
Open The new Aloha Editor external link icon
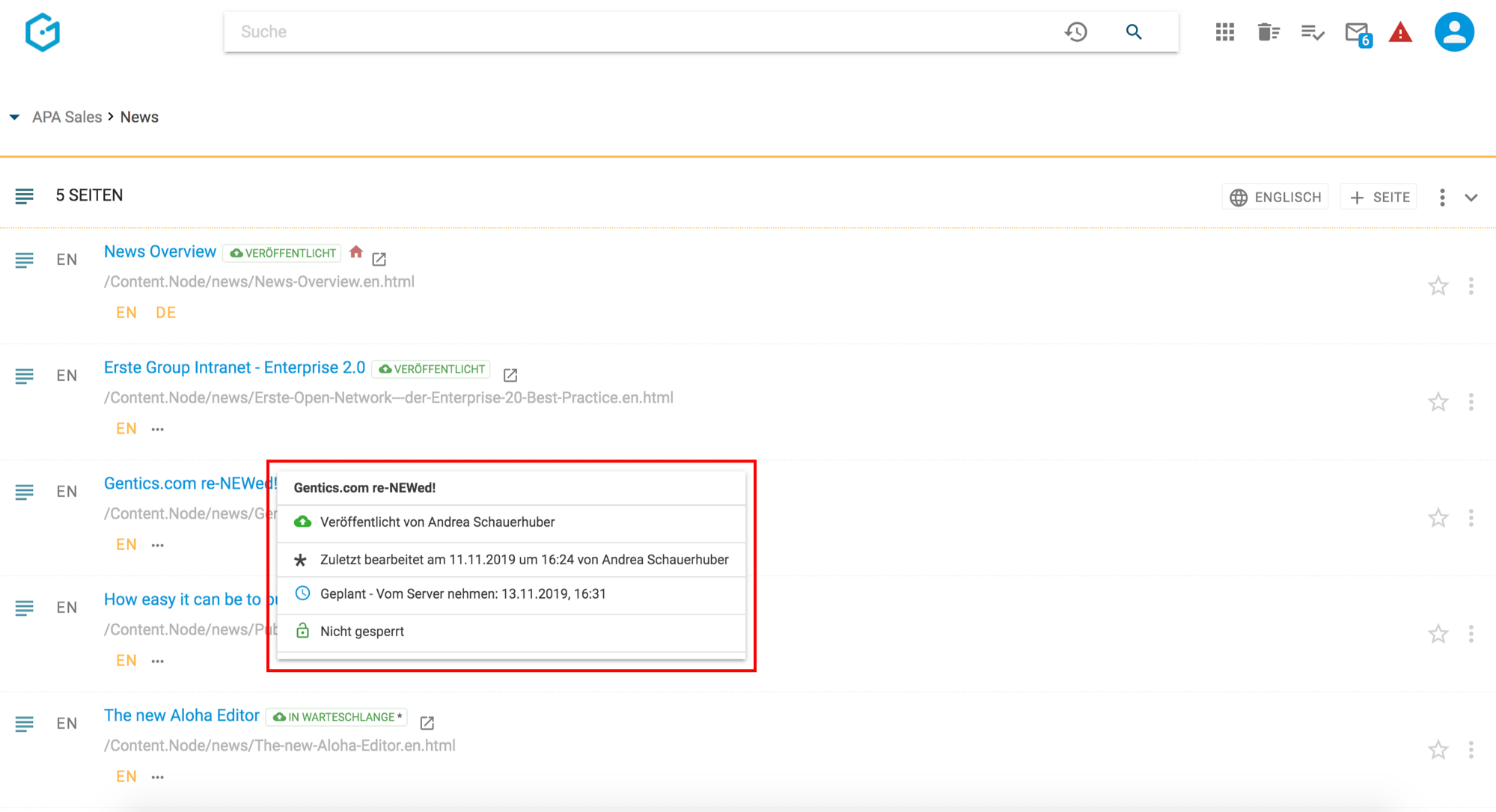(427, 723)
